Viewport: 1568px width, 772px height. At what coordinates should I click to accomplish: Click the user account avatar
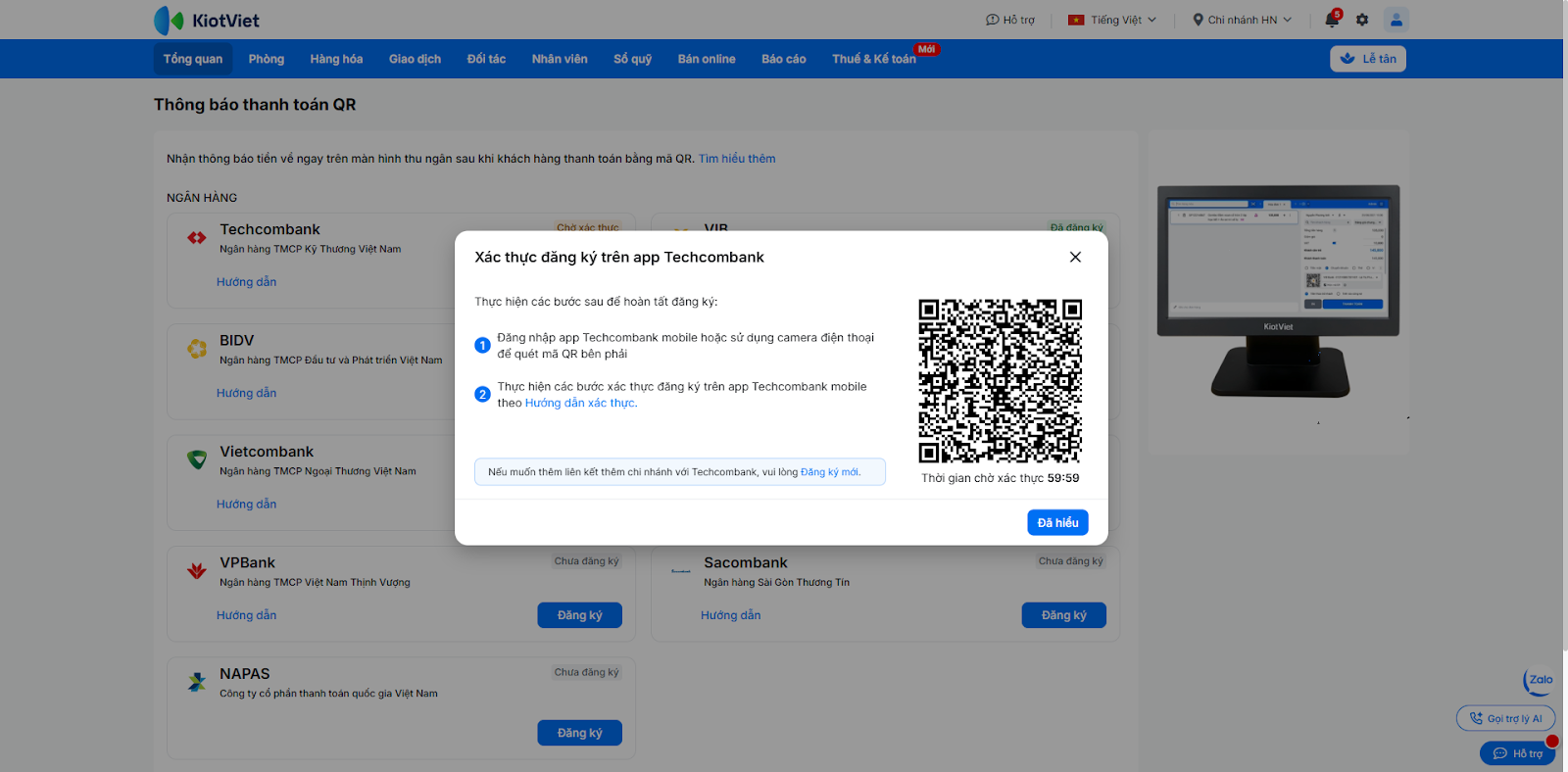pyautogui.click(x=1396, y=20)
